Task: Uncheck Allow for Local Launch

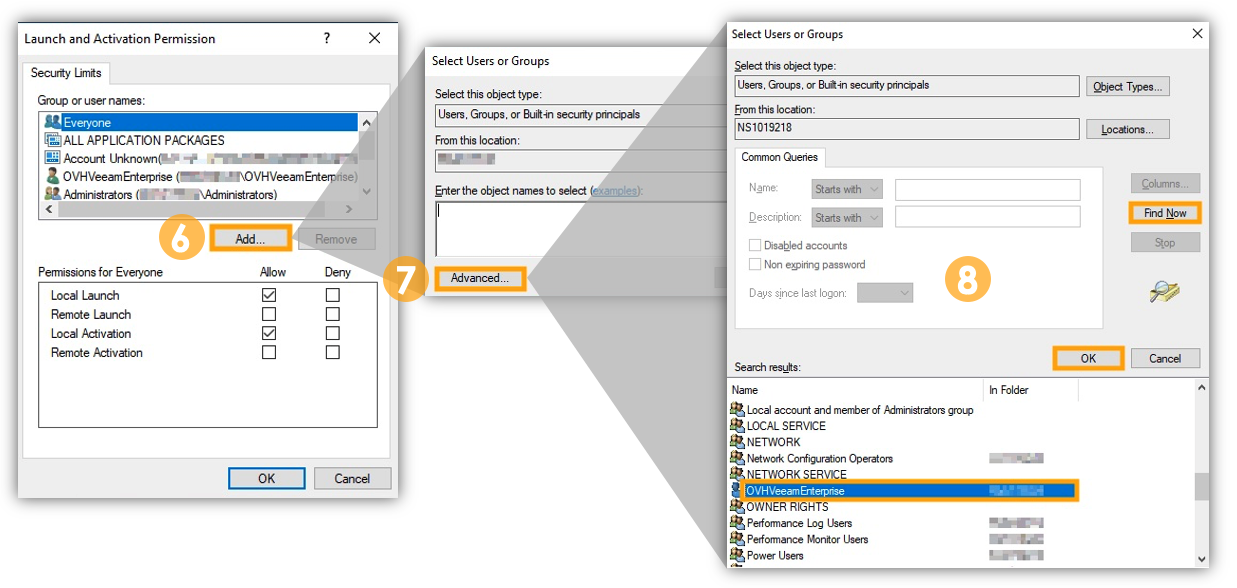Action: pyautogui.click(x=269, y=295)
